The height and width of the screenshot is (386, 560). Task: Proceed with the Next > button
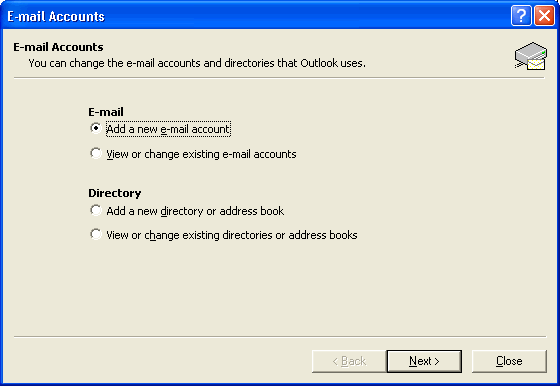[424, 361]
